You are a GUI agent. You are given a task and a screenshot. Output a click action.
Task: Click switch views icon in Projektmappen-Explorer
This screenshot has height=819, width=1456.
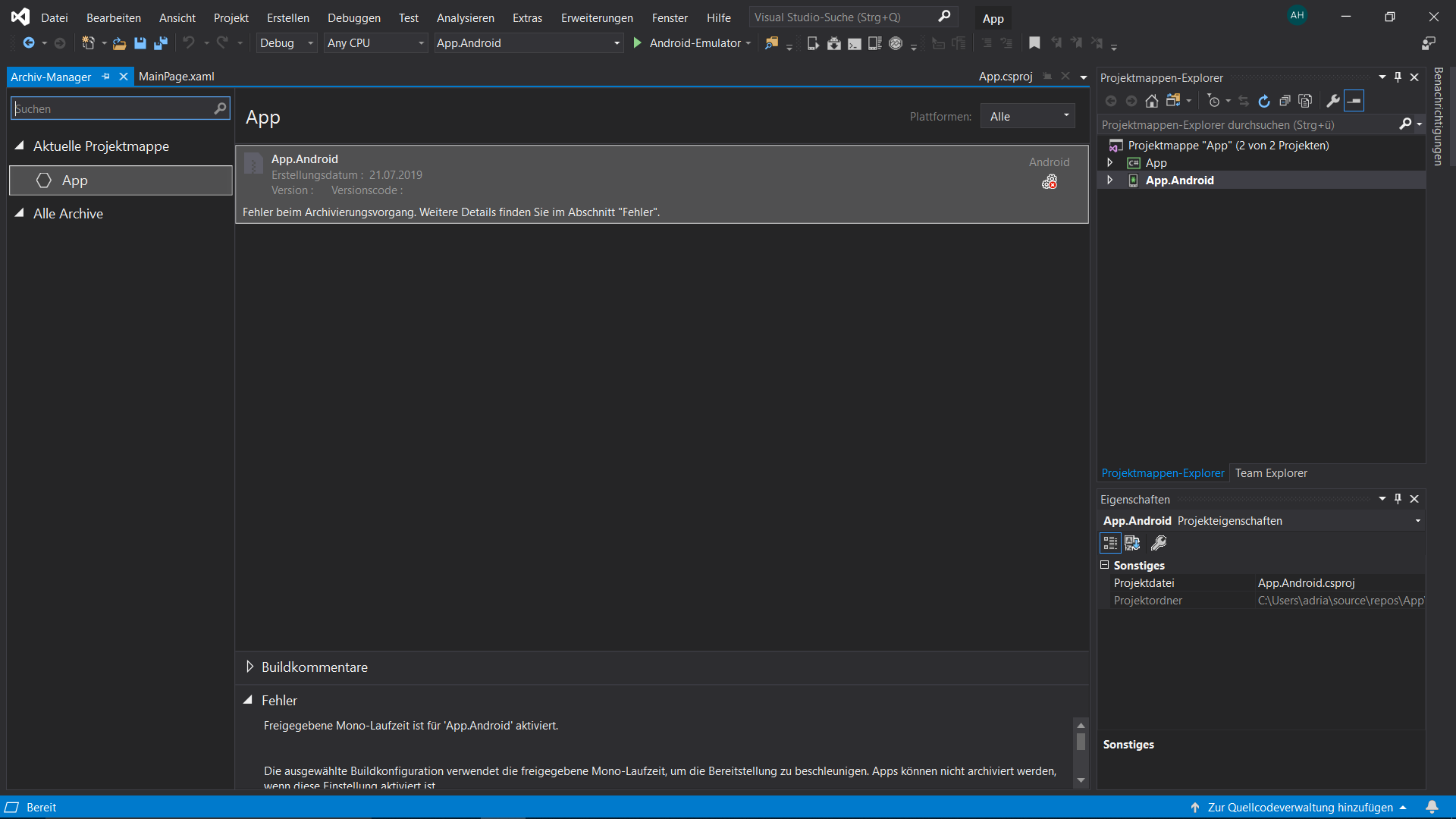pyautogui.click(x=1173, y=101)
